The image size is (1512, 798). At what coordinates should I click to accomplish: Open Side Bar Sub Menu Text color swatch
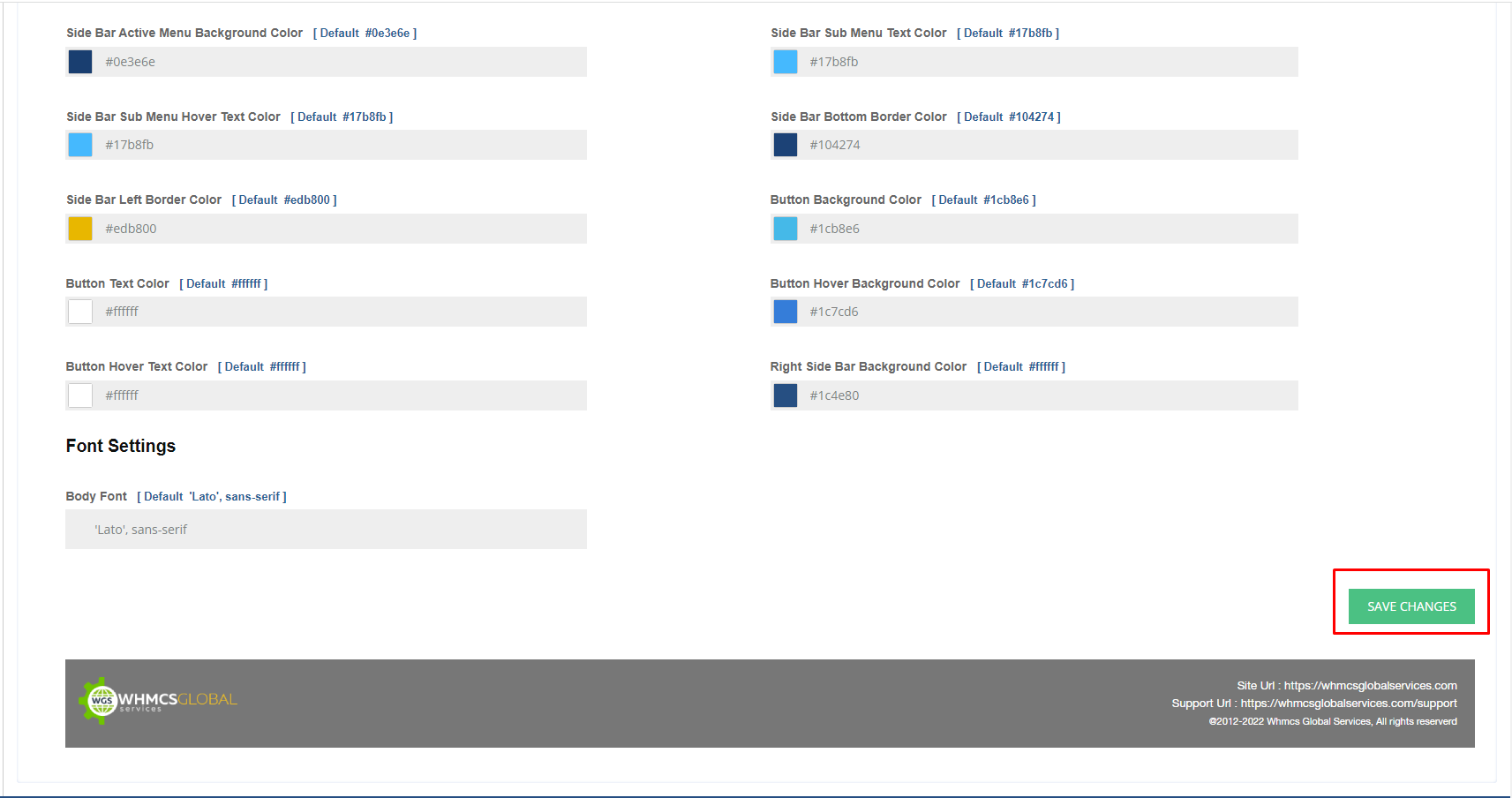click(785, 62)
